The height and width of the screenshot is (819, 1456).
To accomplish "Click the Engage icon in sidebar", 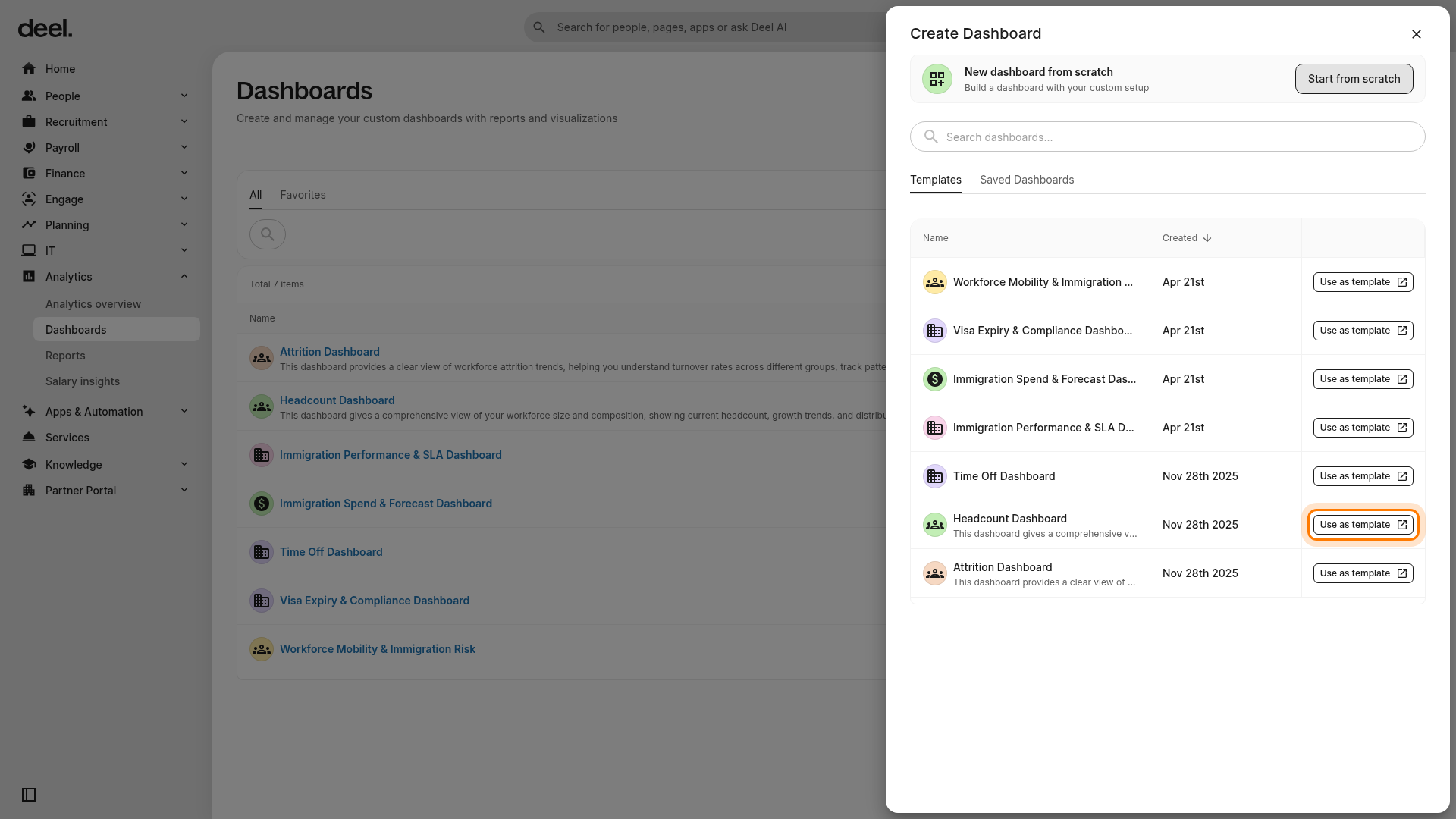I will pos(29,199).
